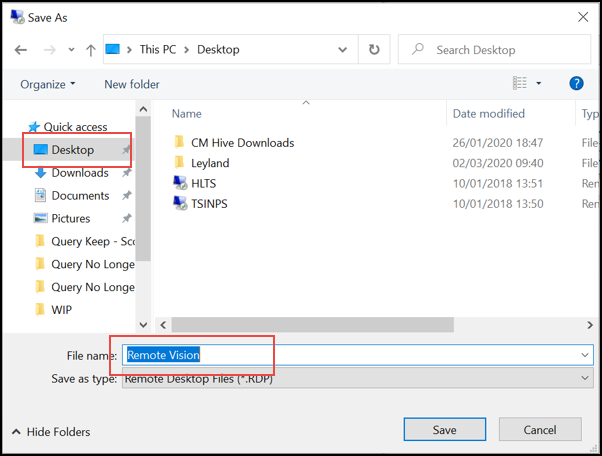Click the Back navigation arrow

pos(21,50)
